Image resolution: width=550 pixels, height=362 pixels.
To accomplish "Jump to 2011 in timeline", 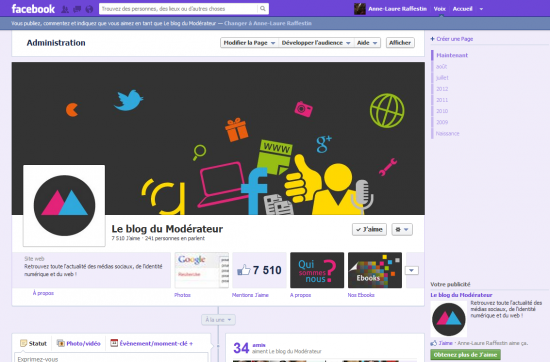I will coord(442,100).
